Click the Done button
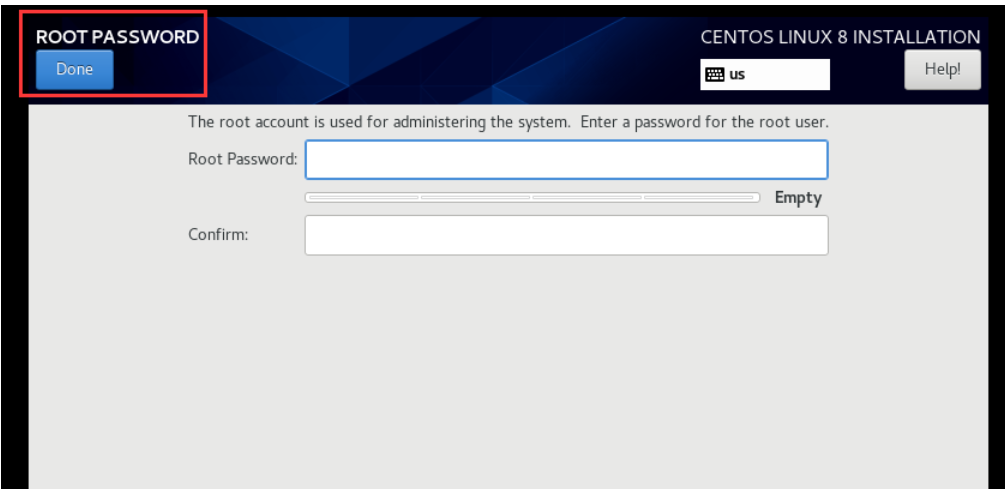Image resolution: width=1005 pixels, height=489 pixels. (x=74, y=70)
